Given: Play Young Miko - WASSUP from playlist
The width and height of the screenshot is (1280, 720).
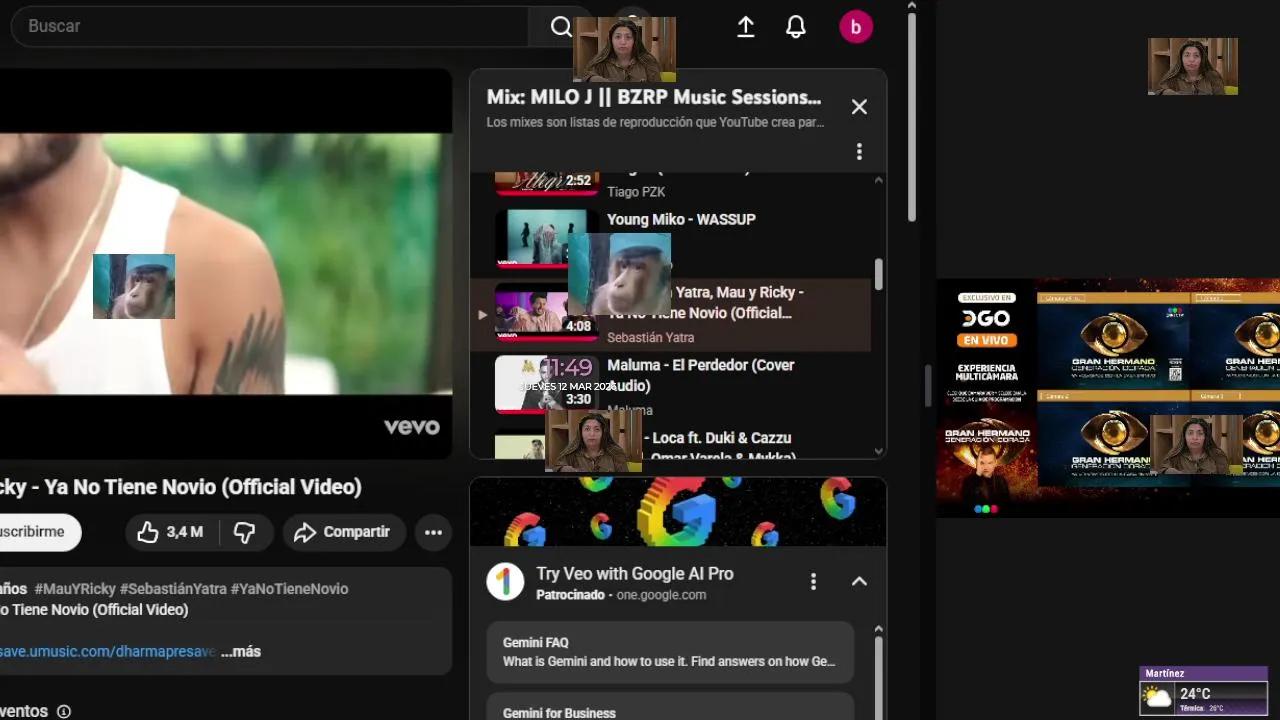Looking at the screenshot, I should 681,219.
